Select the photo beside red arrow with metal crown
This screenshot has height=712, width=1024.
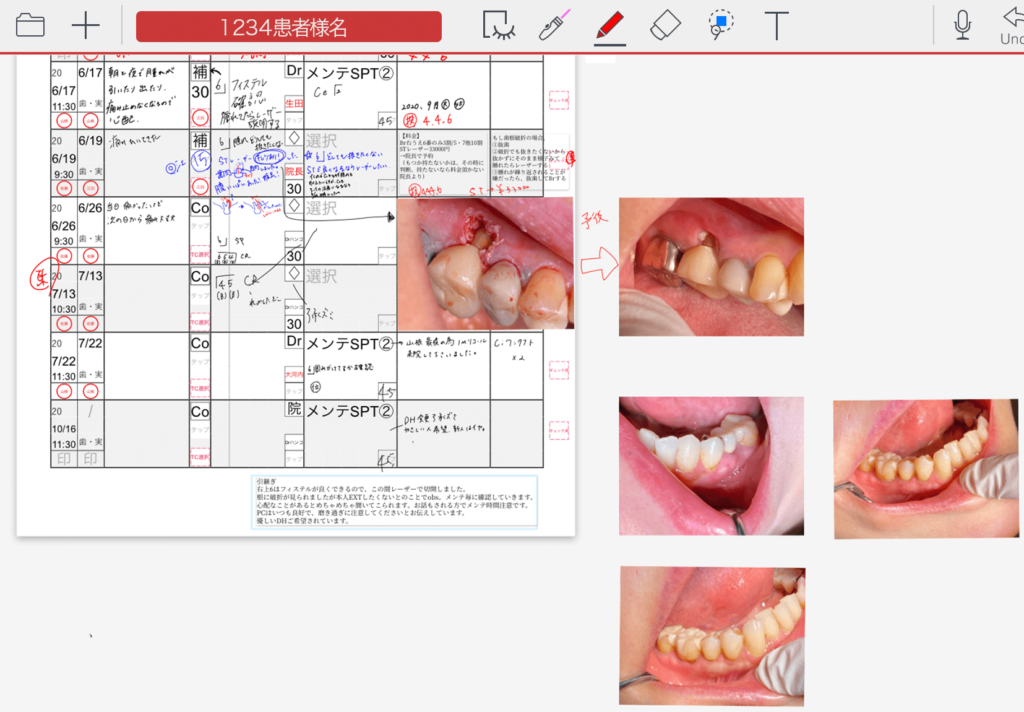coord(711,267)
